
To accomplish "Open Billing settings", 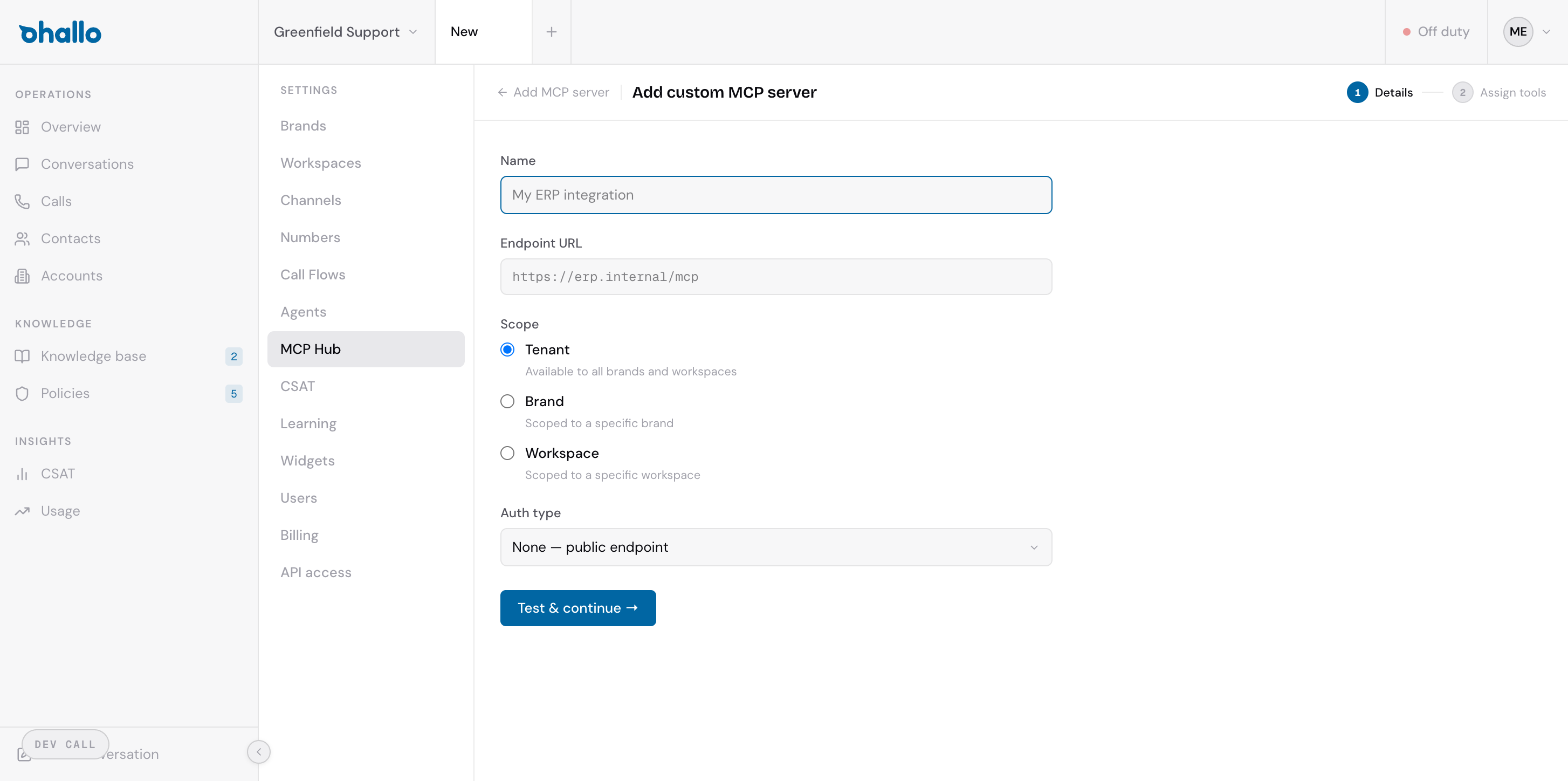I will click(366, 535).
